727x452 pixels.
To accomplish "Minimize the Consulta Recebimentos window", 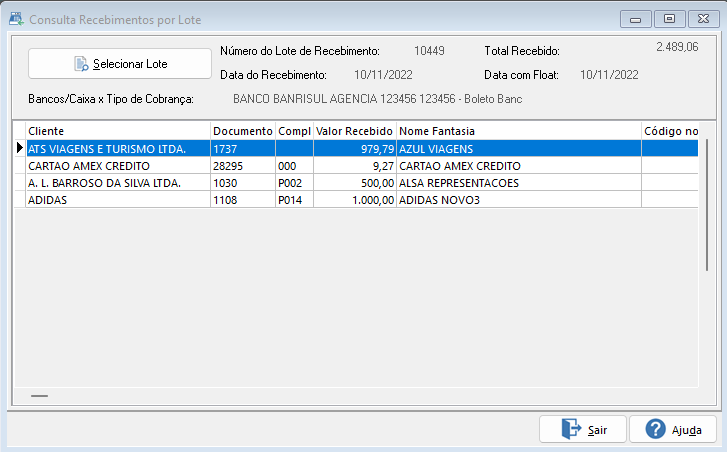I will click(x=636, y=19).
